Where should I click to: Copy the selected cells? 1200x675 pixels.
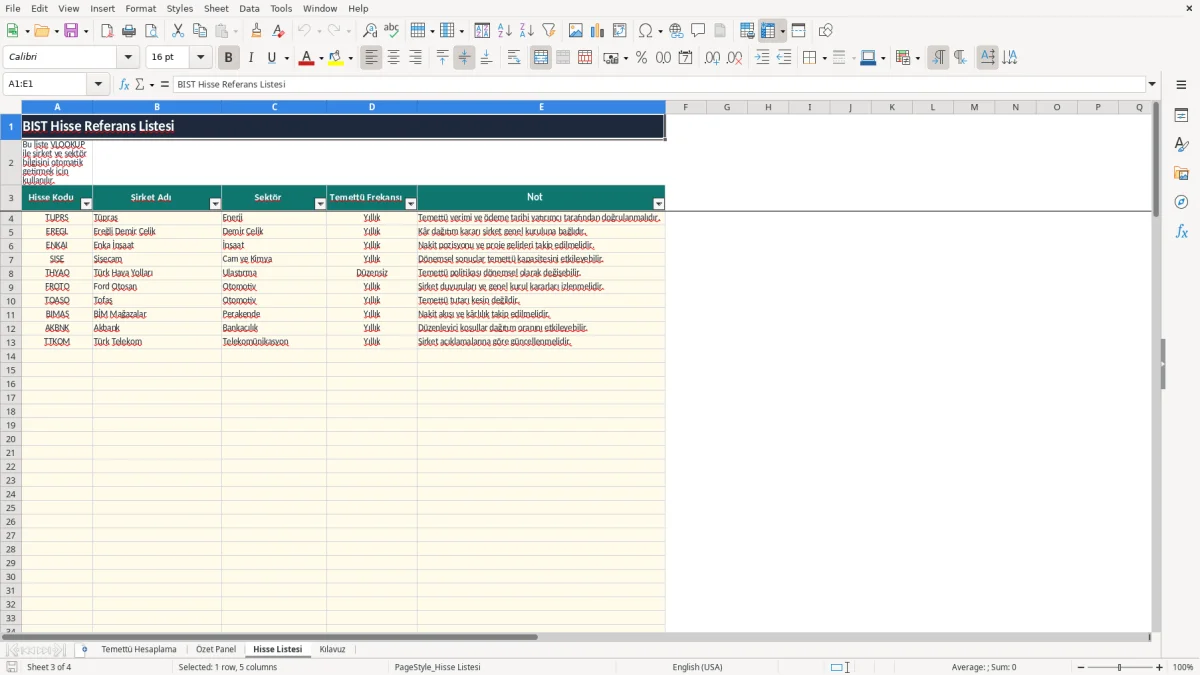point(200,31)
